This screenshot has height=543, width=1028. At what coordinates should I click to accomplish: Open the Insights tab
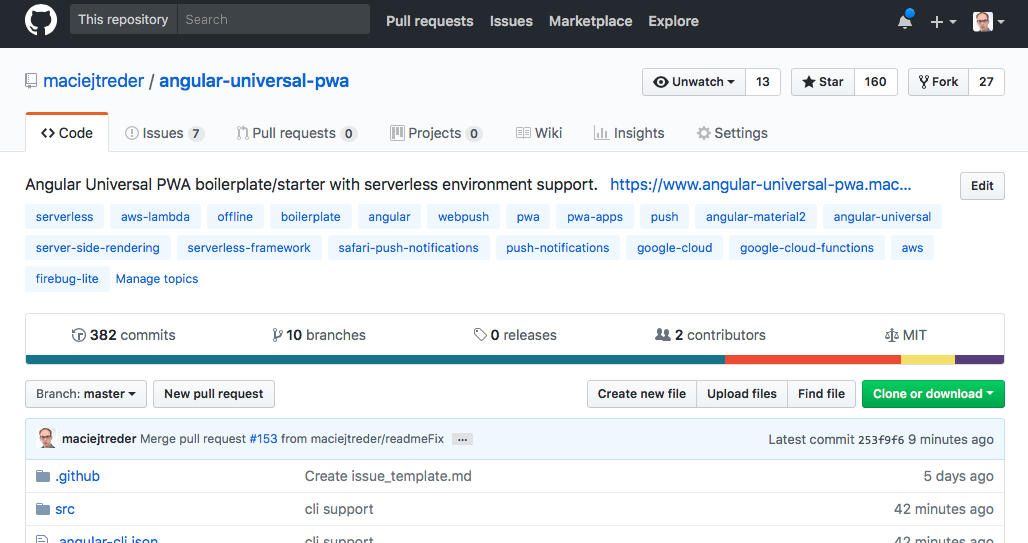[x=629, y=133]
